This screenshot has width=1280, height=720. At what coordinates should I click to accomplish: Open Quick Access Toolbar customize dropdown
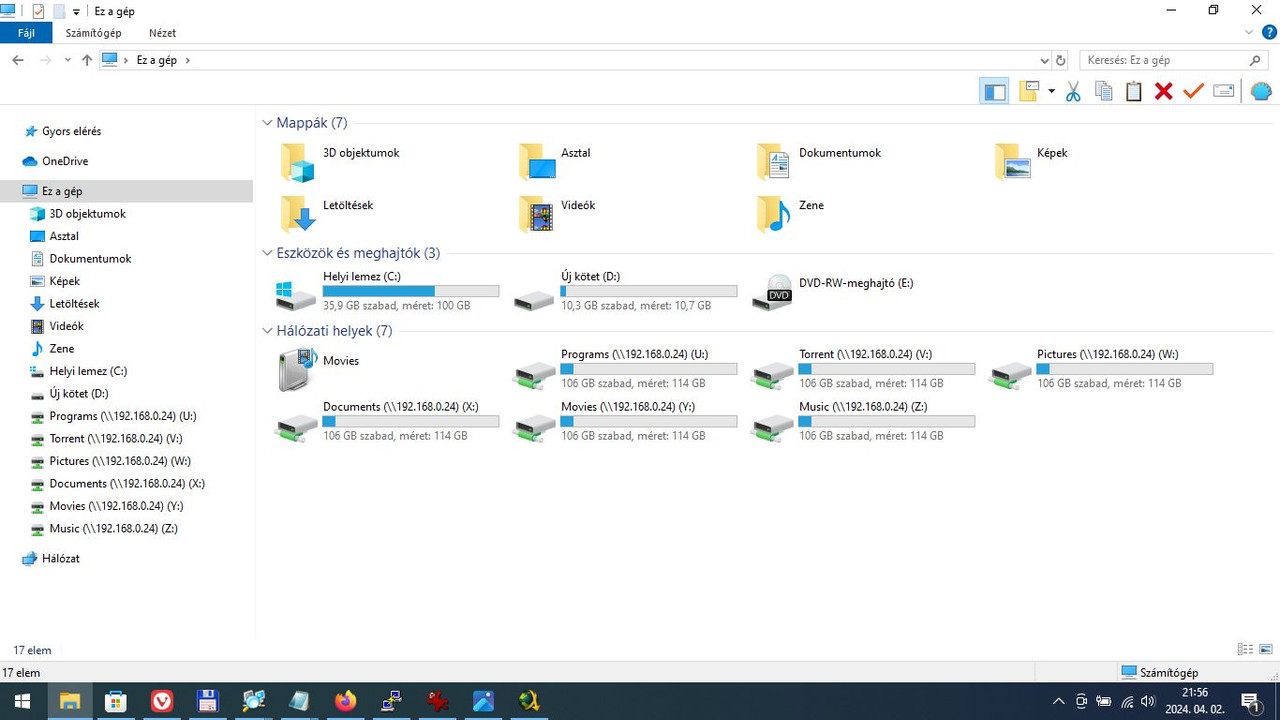point(77,12)
